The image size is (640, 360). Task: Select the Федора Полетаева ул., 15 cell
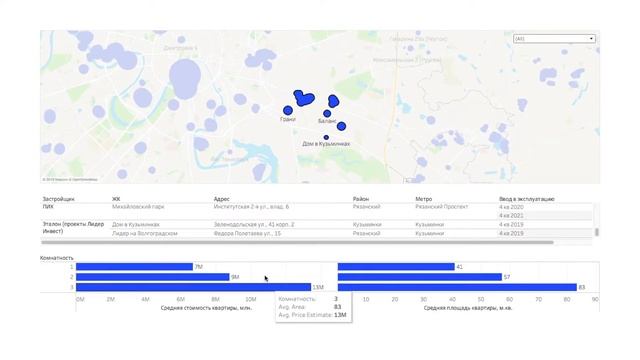pos(247,233)
